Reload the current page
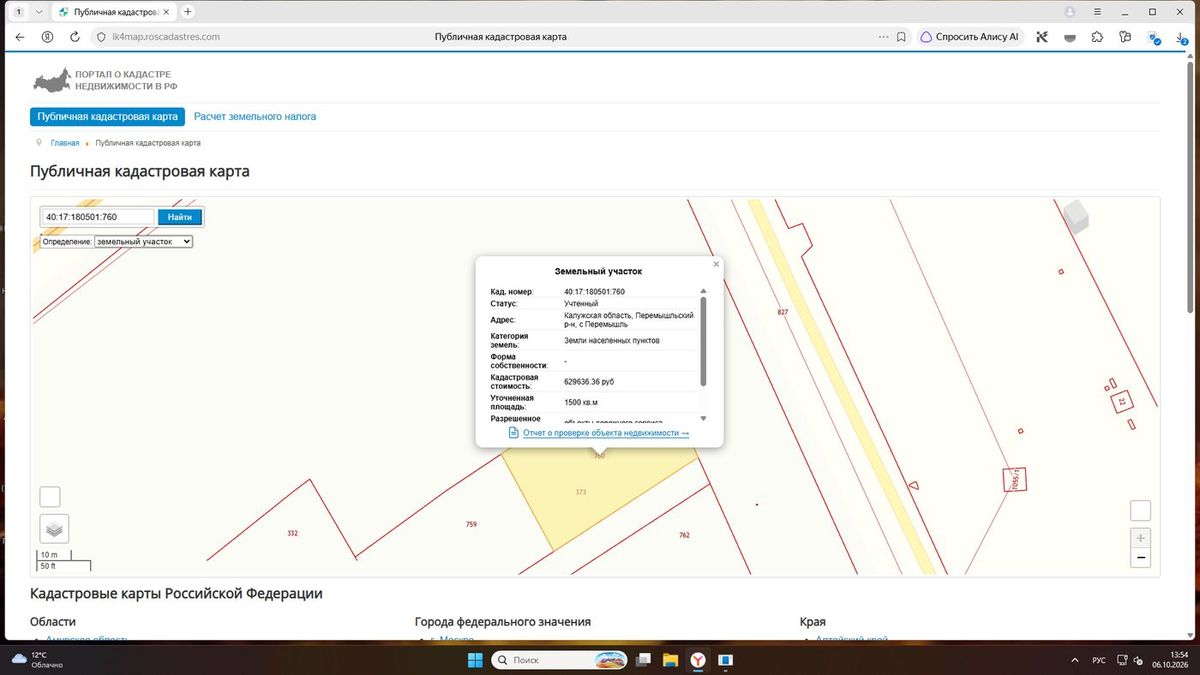The image size is (1200, 675). [75, 37]
